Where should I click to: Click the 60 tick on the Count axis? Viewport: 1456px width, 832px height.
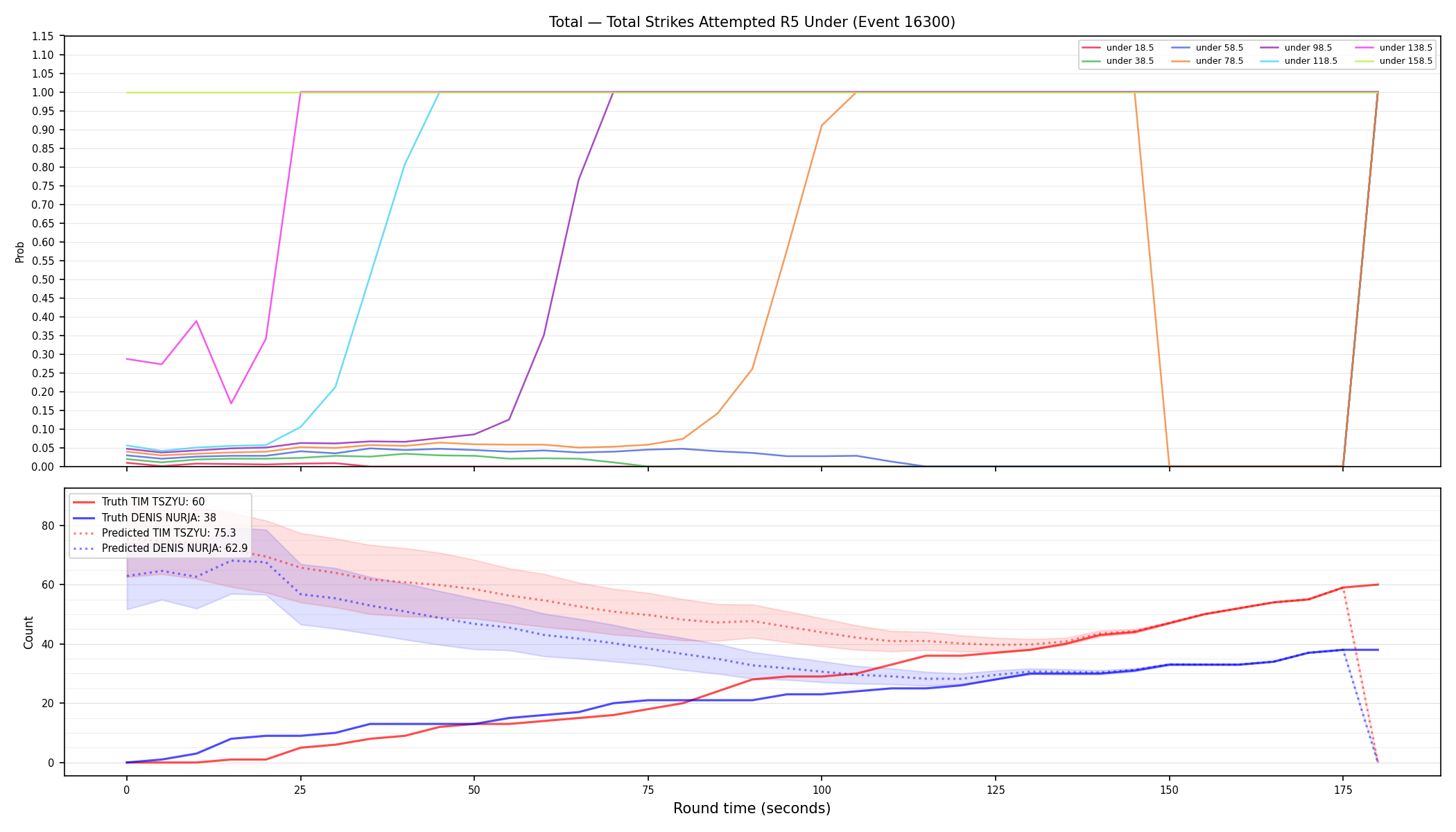coord(47,584)
